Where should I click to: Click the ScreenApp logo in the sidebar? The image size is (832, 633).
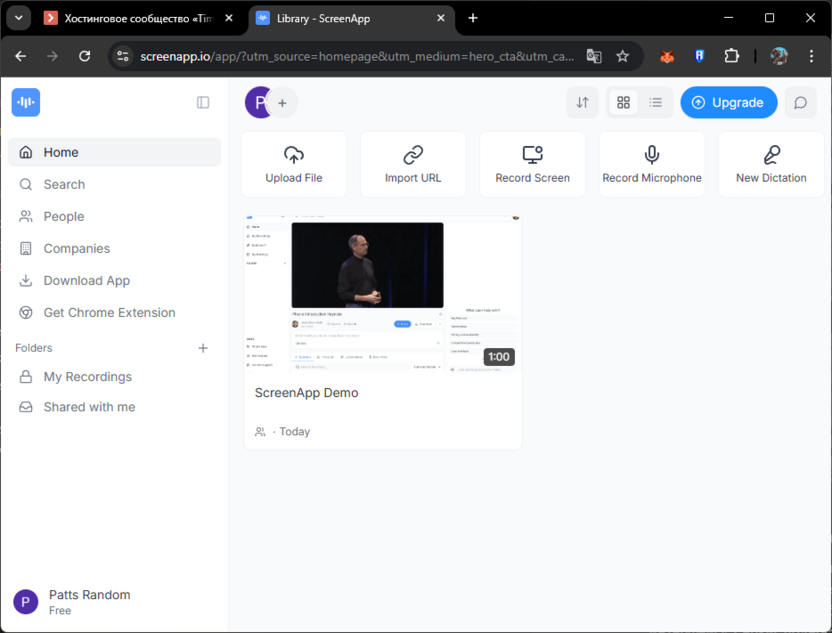pos(27,102)
